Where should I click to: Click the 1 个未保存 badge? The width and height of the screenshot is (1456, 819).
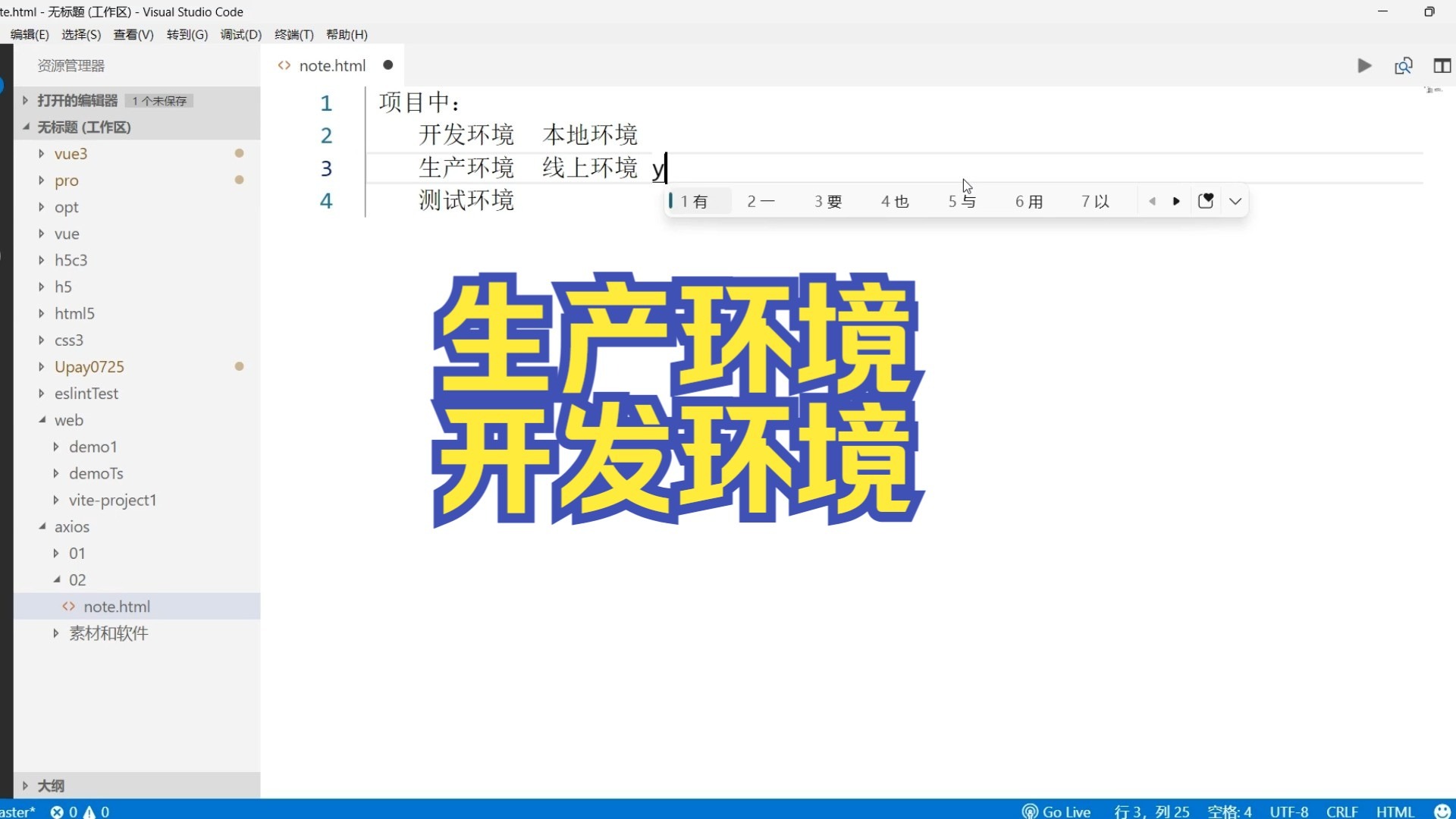[x=159, y=101]
